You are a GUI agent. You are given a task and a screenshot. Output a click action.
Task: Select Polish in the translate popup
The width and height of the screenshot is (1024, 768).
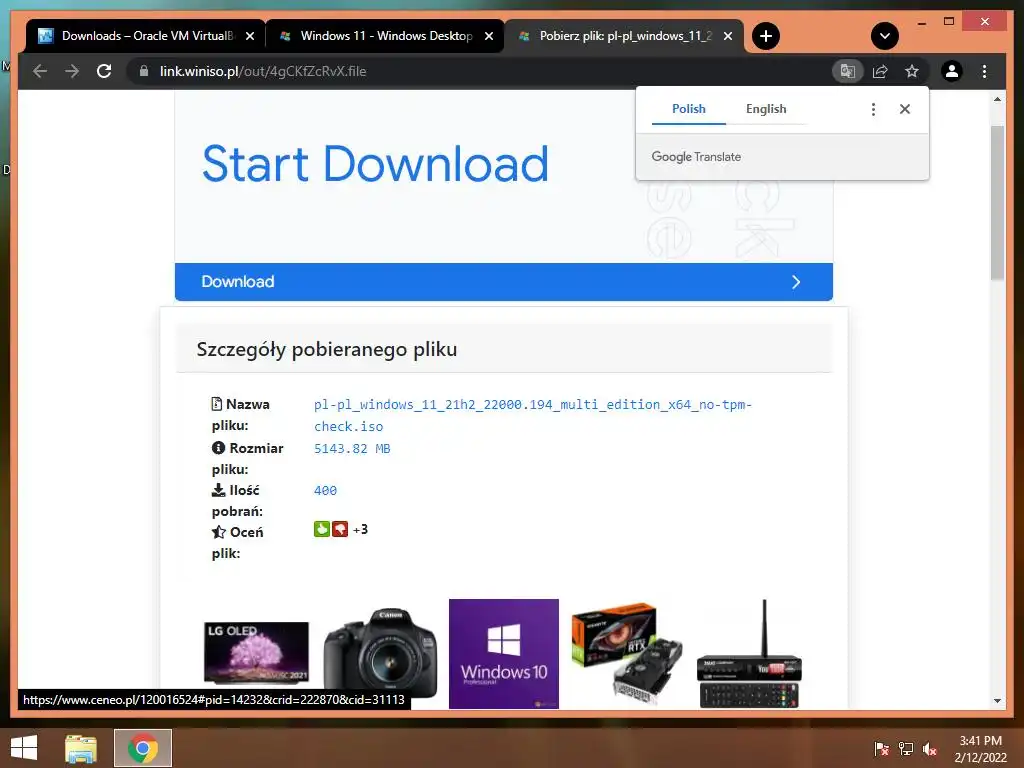[688, 109]
